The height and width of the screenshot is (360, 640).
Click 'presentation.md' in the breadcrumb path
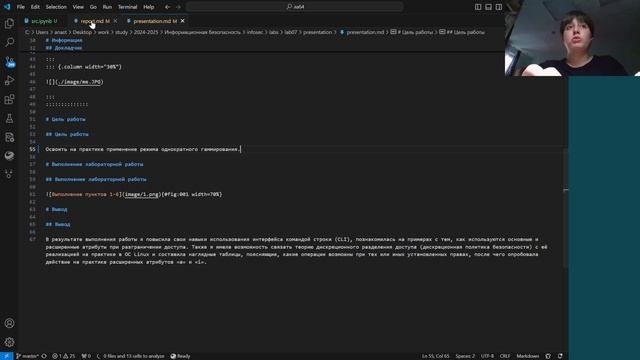pyautogui.click(x=365, y=32)
